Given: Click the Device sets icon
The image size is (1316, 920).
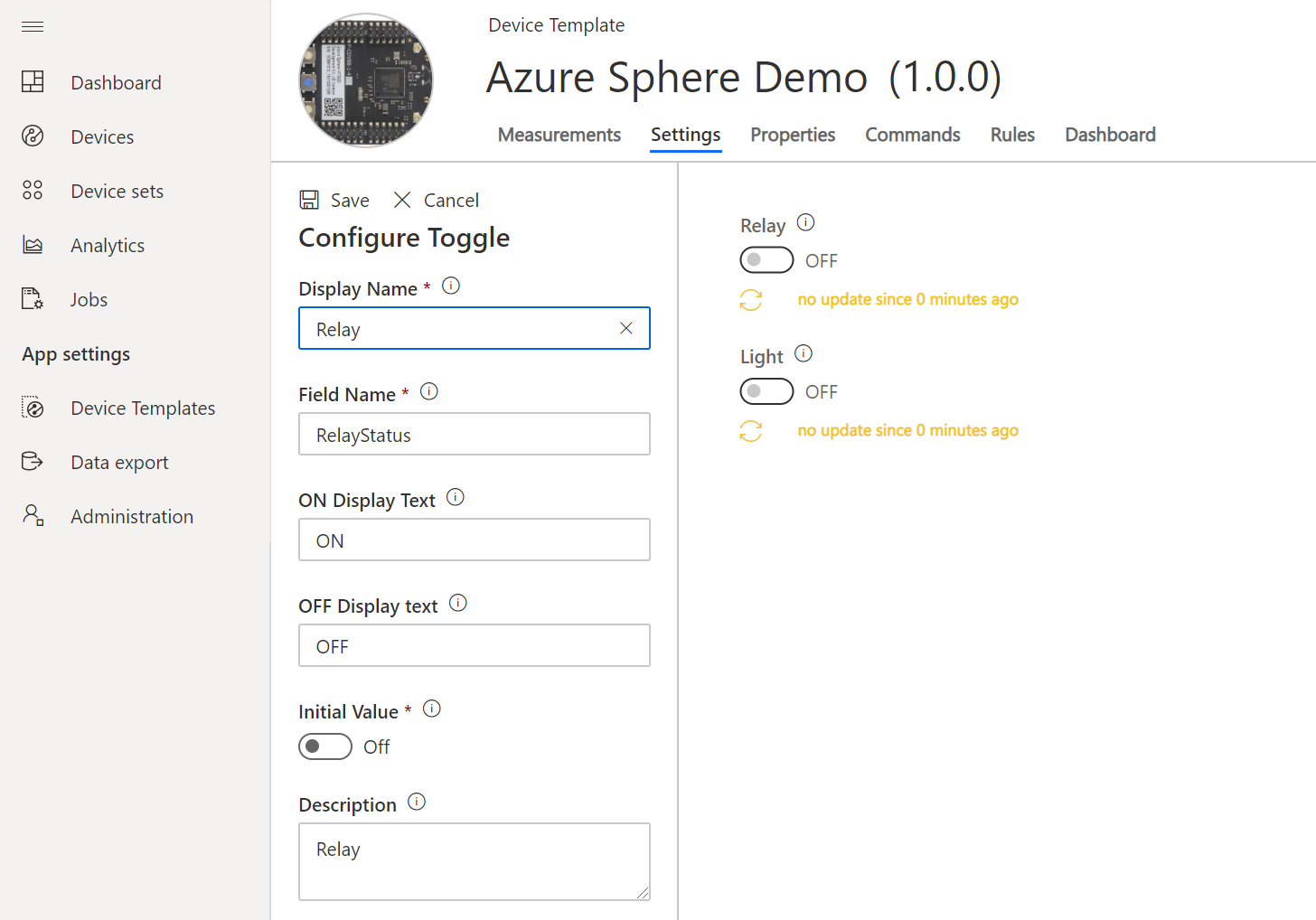Looking at the screenshot, I should pyautogui.click(x=33, y=191).
